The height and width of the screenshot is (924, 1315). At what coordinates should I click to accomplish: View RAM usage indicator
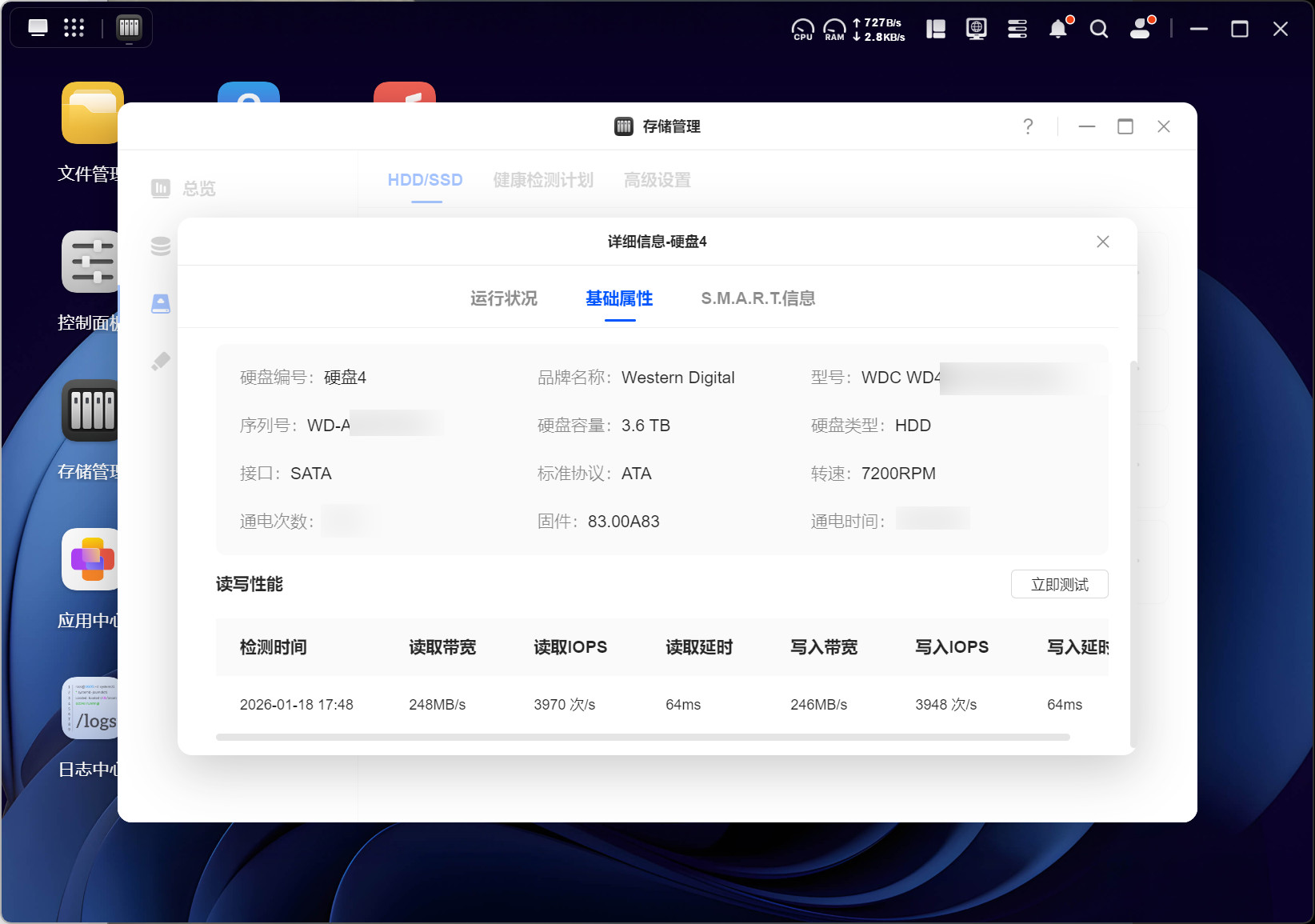(834, 30)
